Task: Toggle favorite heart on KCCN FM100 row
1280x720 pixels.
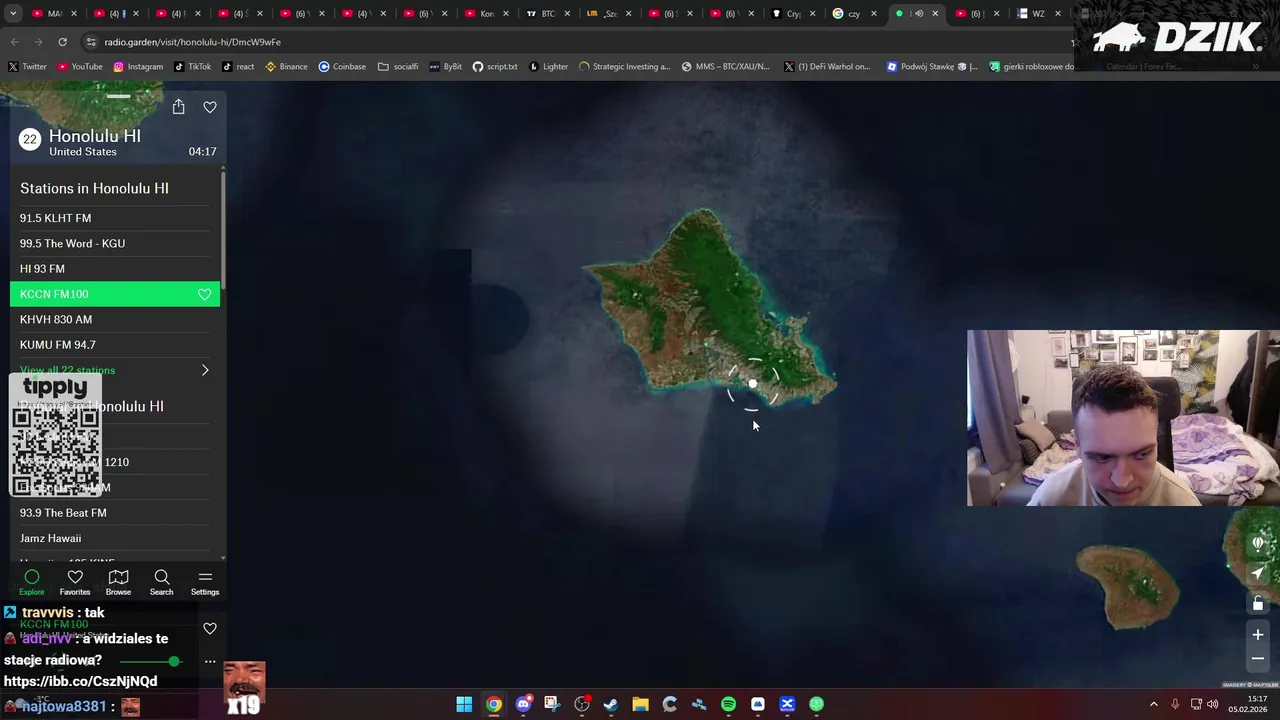Action: 205,294
